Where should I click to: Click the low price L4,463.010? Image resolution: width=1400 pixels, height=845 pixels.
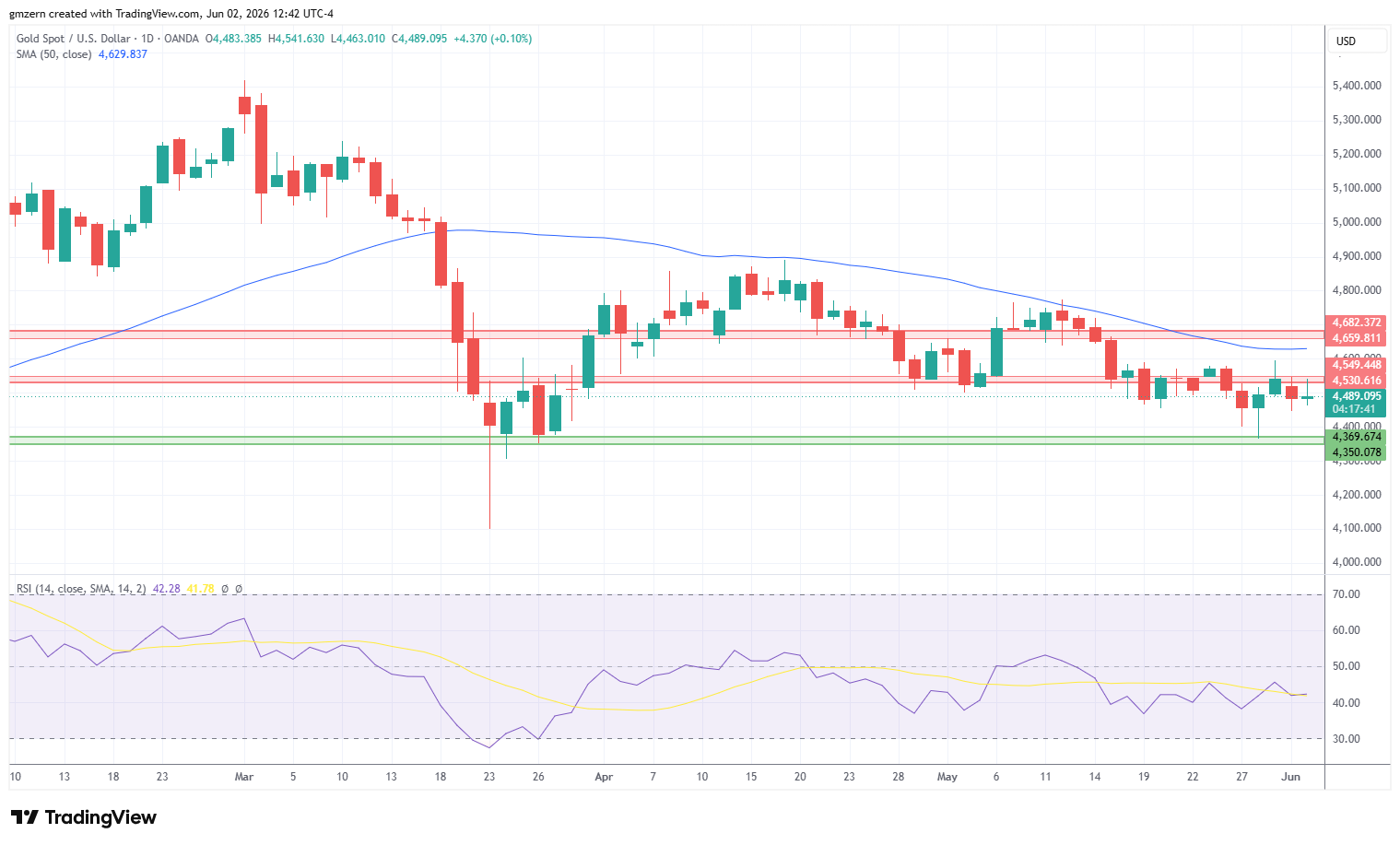(358, 39)
